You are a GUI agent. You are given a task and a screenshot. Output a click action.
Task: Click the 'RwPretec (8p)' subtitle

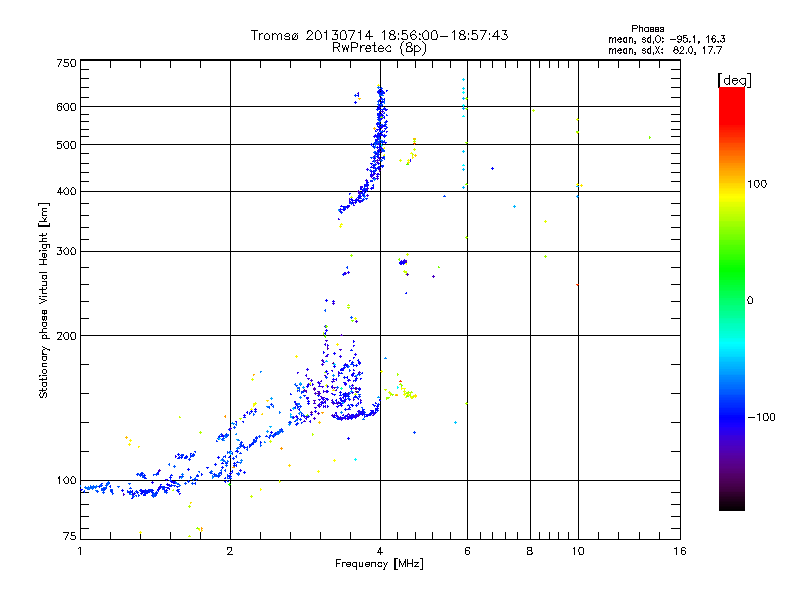(379, 48)
